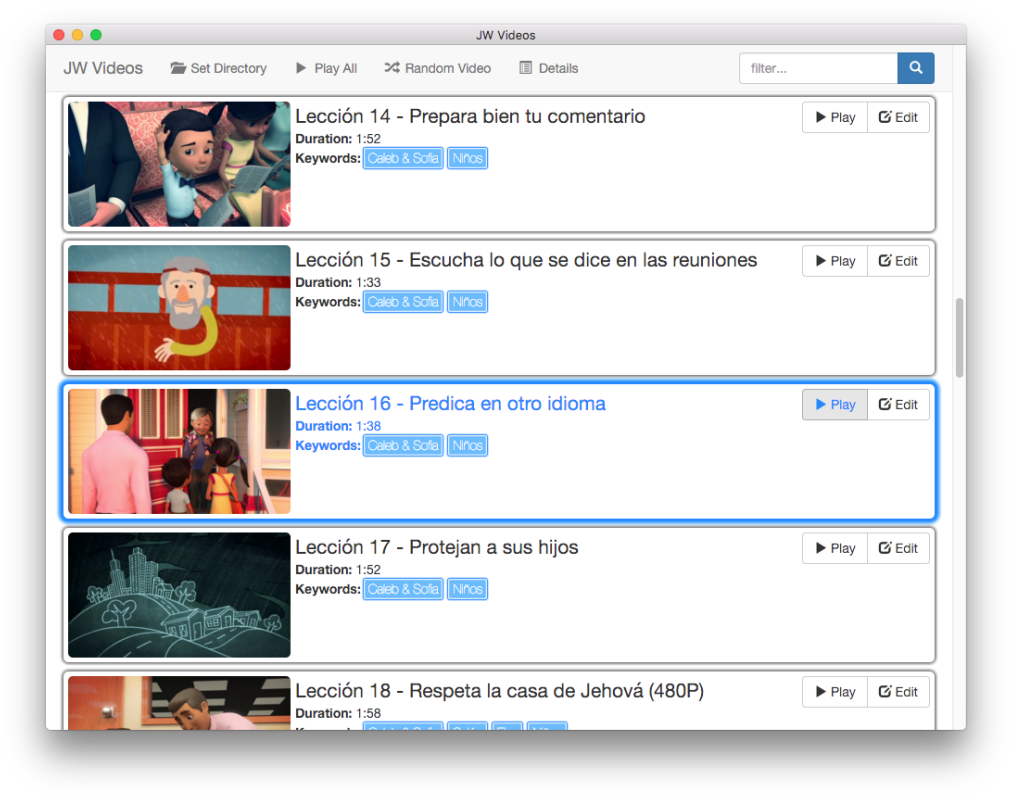
Task: Click the magnifying glass search button
Action: (915, 68)
